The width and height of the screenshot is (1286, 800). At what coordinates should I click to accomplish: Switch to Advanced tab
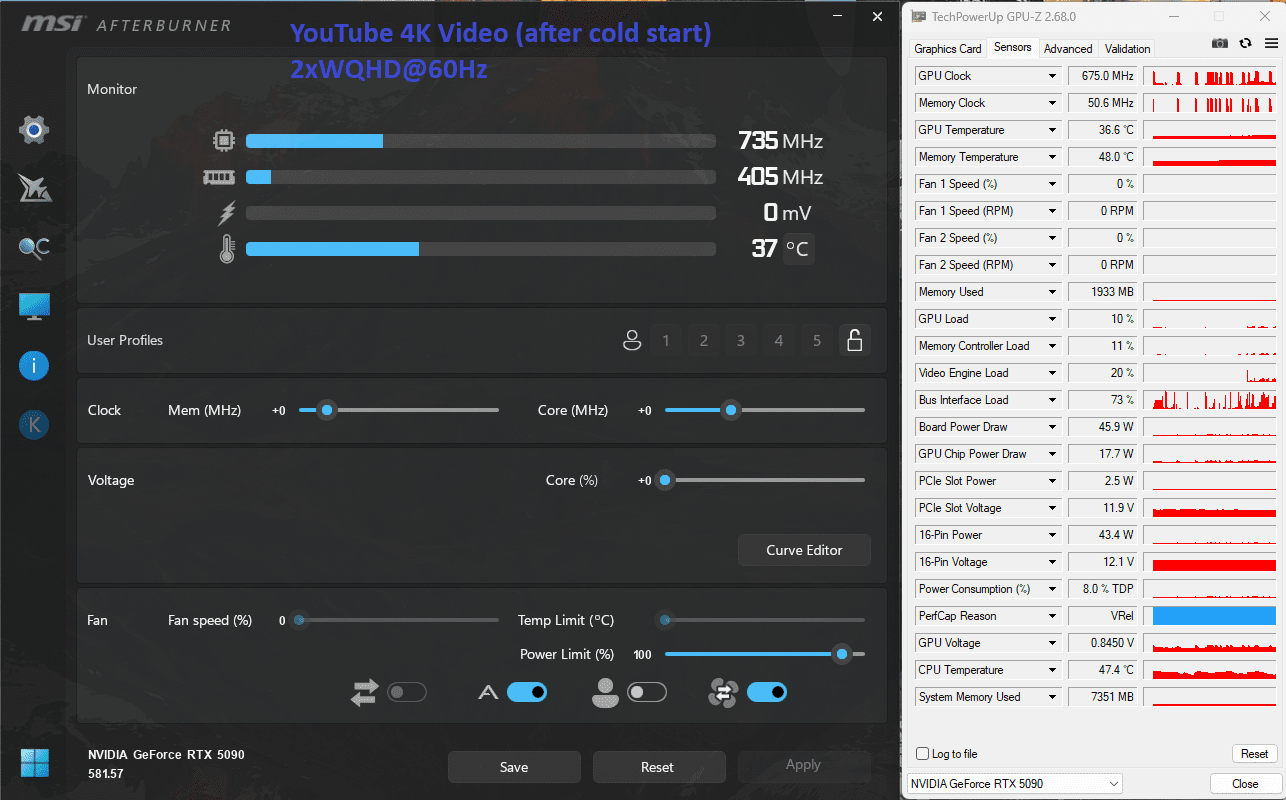(1068, 49)
